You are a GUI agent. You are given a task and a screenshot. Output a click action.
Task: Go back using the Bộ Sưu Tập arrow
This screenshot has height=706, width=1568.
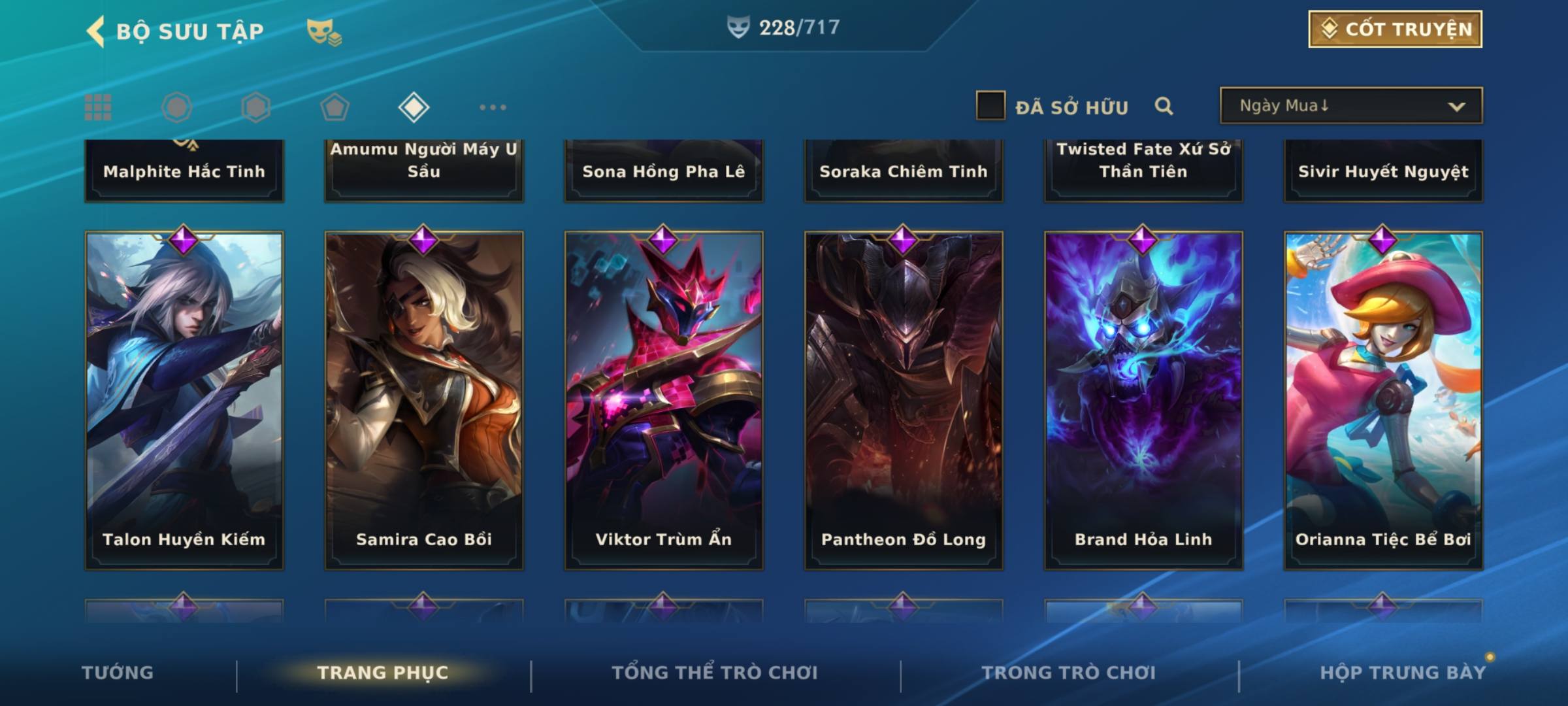pos(95,31)
